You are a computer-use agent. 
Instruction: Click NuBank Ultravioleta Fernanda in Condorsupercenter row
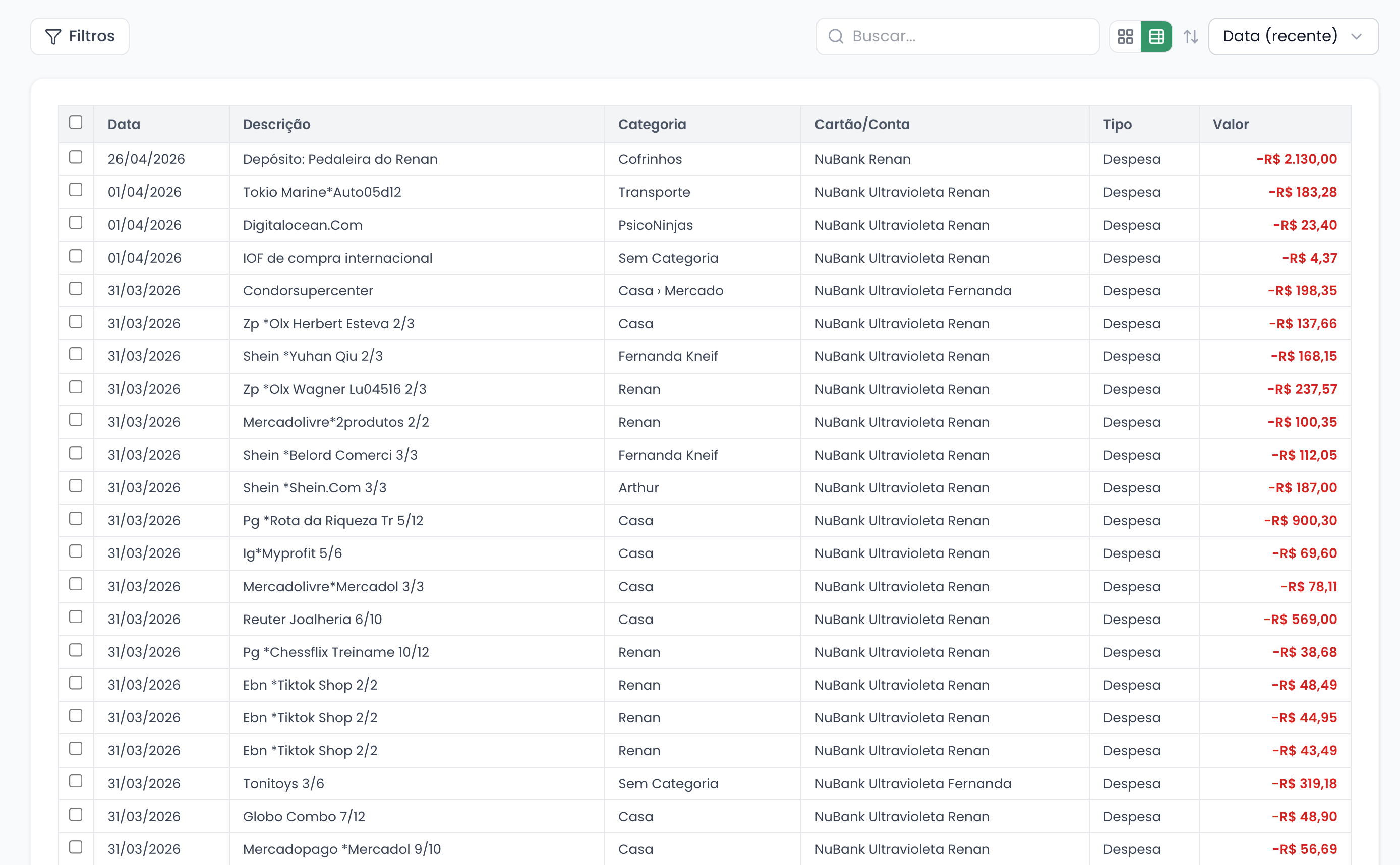(912, 291)
